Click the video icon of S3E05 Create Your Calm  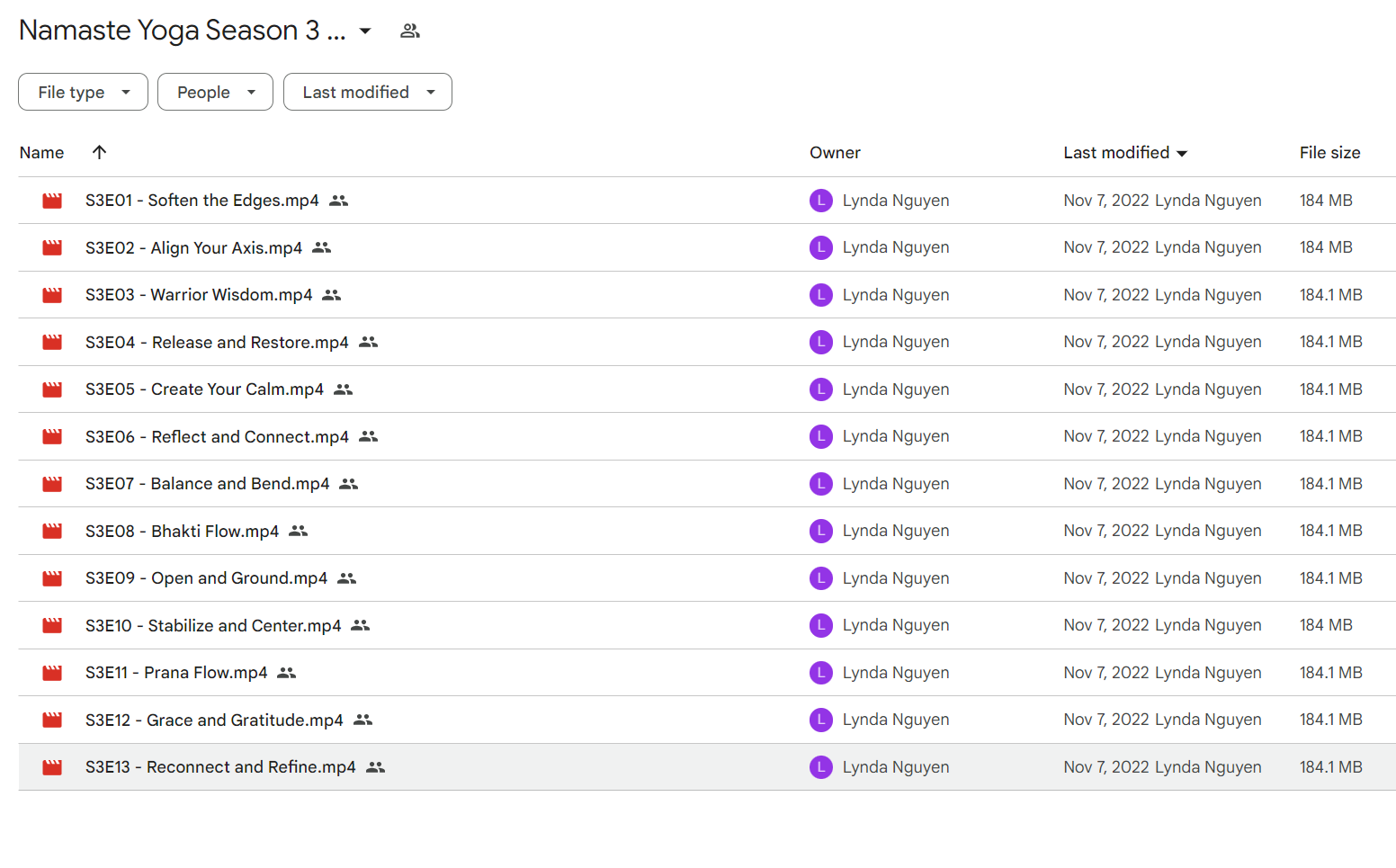pyautogui.click(x=52, y=389)
